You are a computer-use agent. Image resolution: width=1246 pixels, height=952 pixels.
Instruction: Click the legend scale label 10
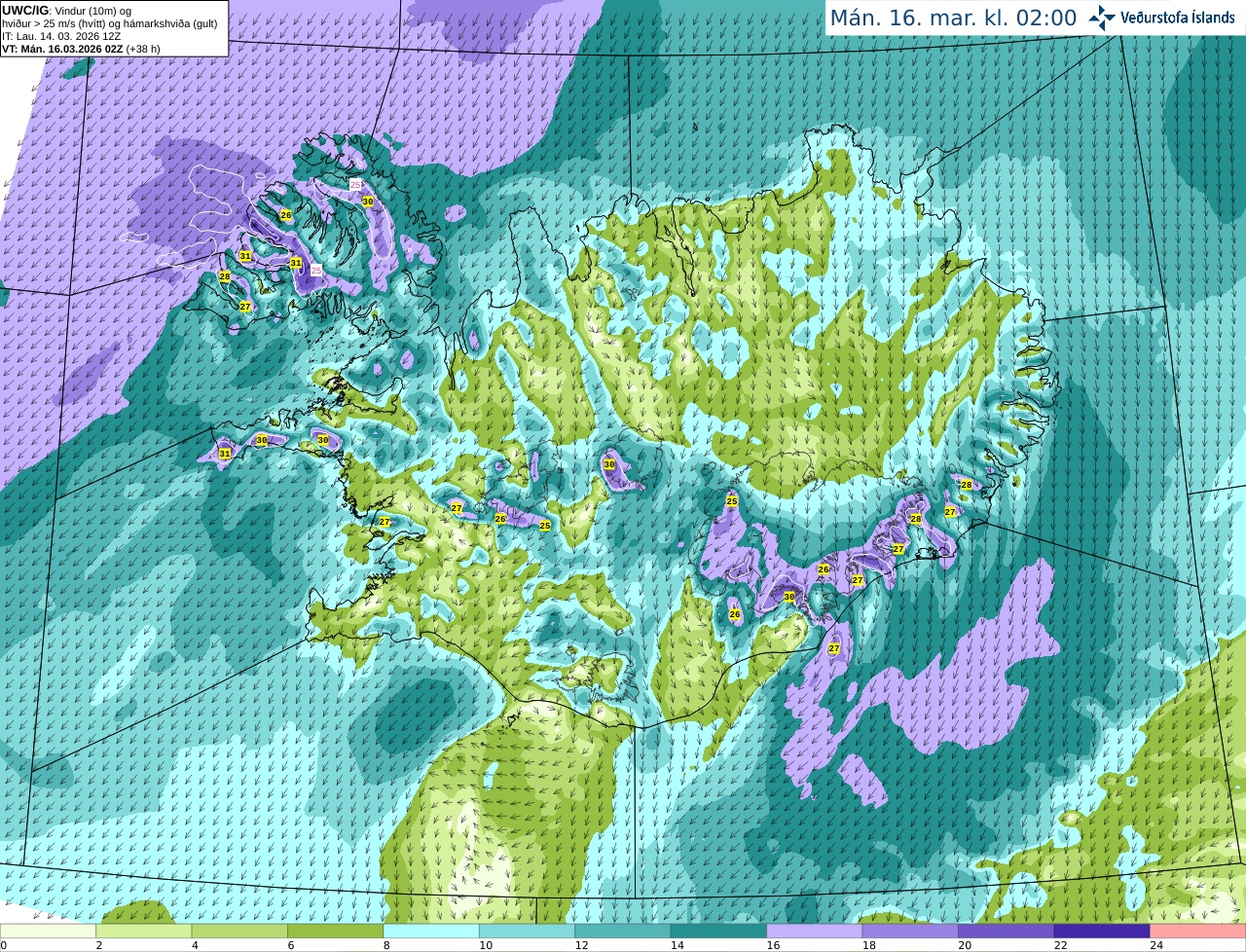pos(486,945)
